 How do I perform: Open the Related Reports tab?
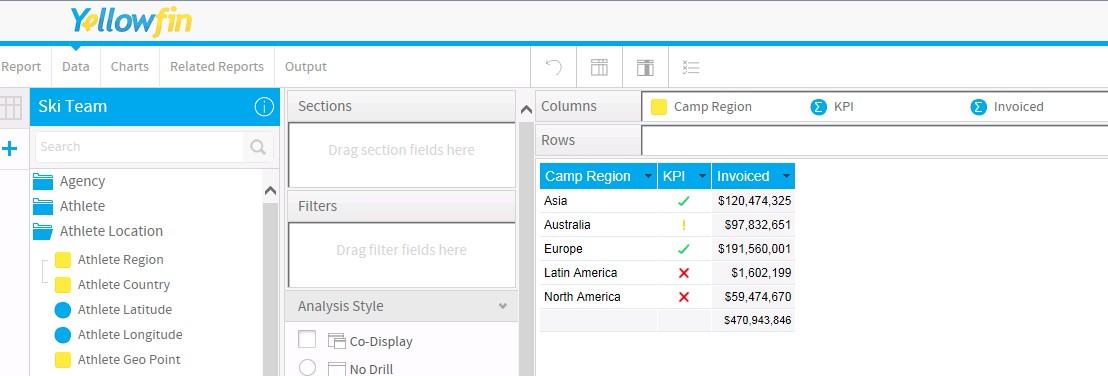pos(217,67)
